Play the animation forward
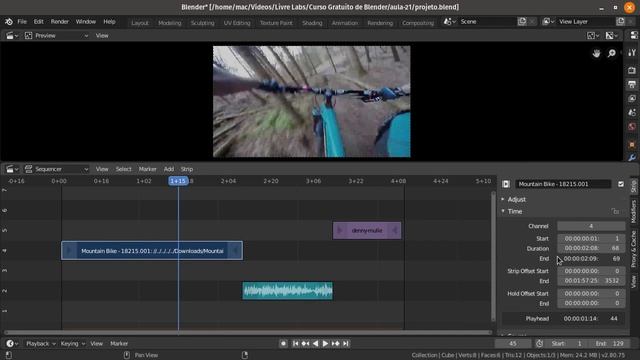Viewport: 640px width, 360px height. [325, 344]
